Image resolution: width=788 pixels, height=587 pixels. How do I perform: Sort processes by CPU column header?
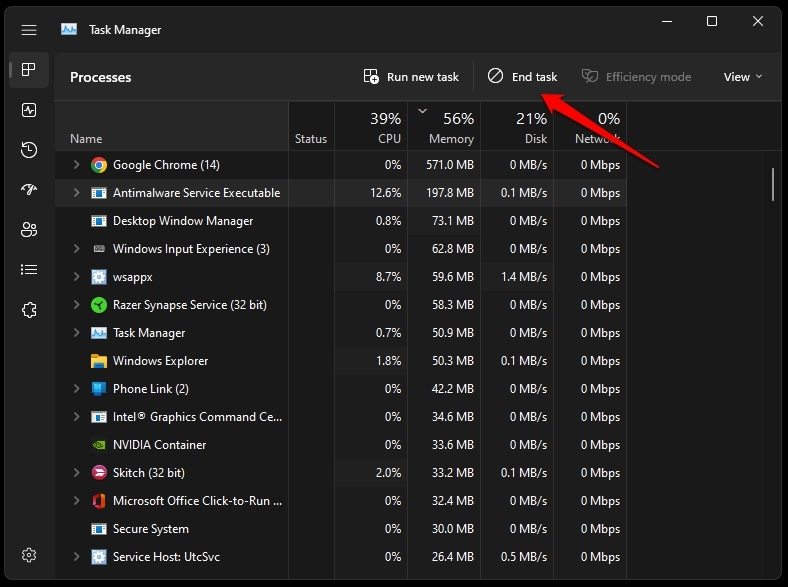click(371, 127)
